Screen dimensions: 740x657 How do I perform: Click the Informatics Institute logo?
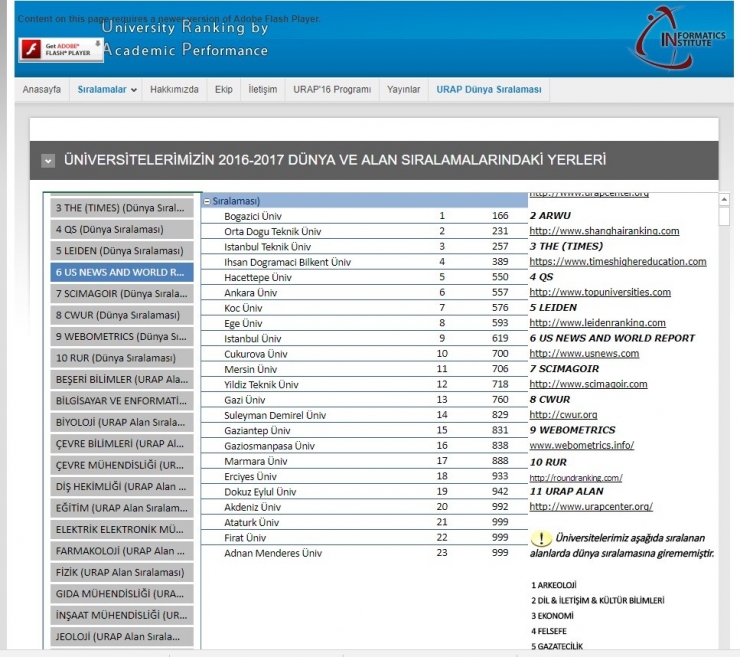[682, 38]
